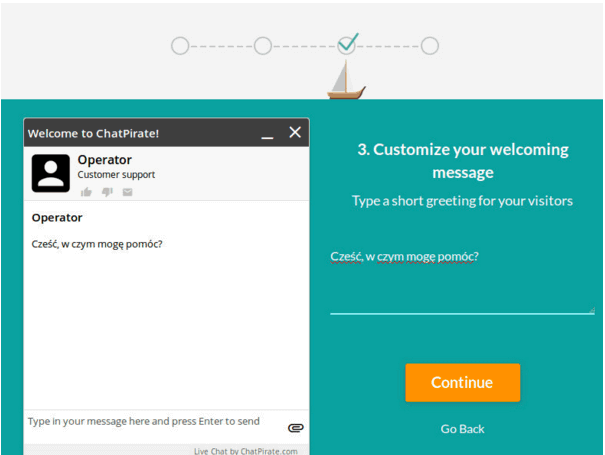Viewport: 605px width, 455px height.
Task: Click the greeting message in chat preview
Action: 97,244
